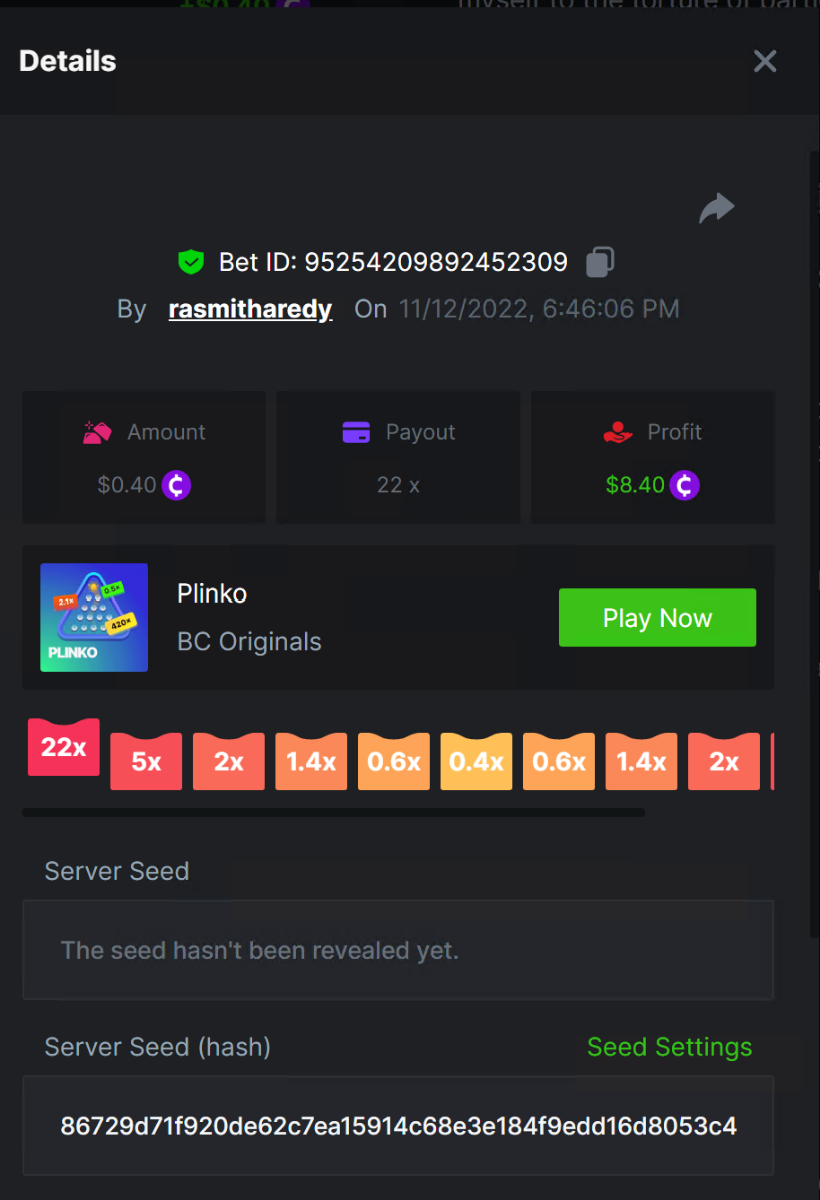
Task: Select the 5x multiplier tile
Action: [146, 761]
